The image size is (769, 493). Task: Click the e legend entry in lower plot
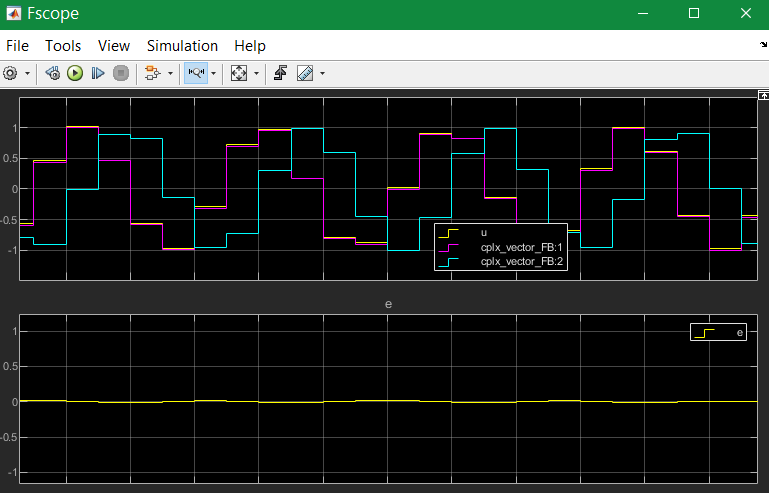[718, 333]
